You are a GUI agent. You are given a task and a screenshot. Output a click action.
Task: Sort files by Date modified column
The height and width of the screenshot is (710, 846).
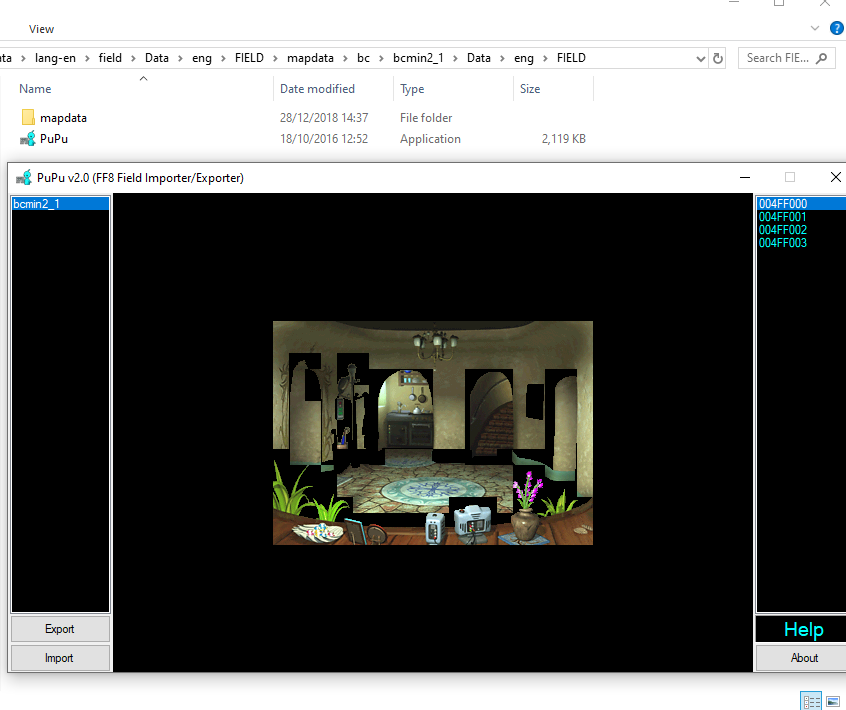pyautogui.click(x=317, y=89)
